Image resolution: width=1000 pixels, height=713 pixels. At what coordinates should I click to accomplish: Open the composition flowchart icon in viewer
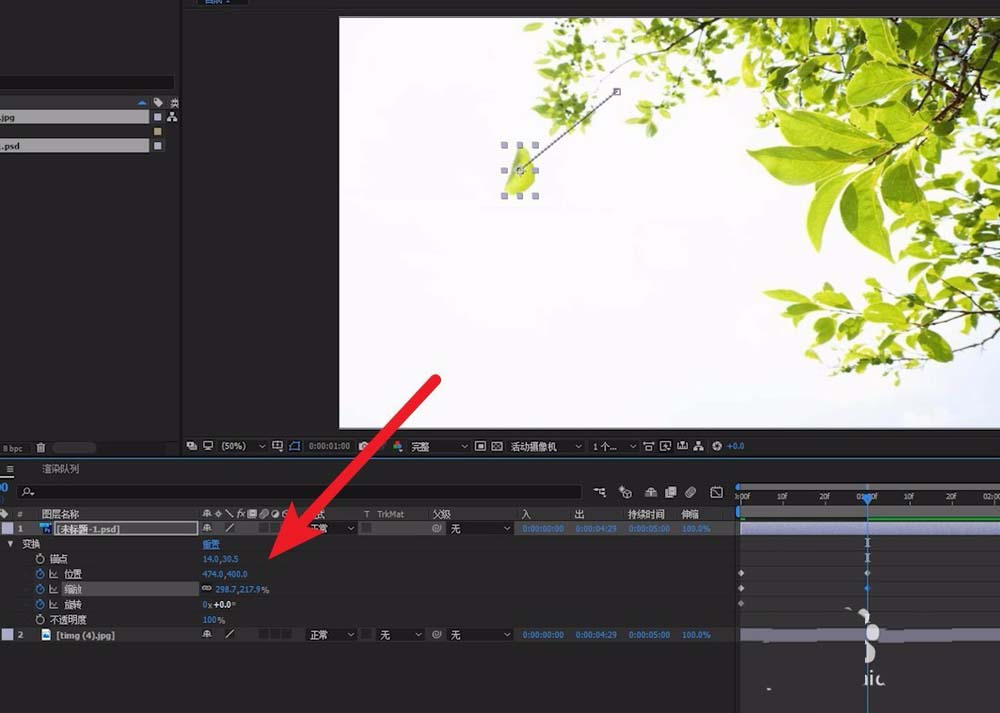point(699,446)
